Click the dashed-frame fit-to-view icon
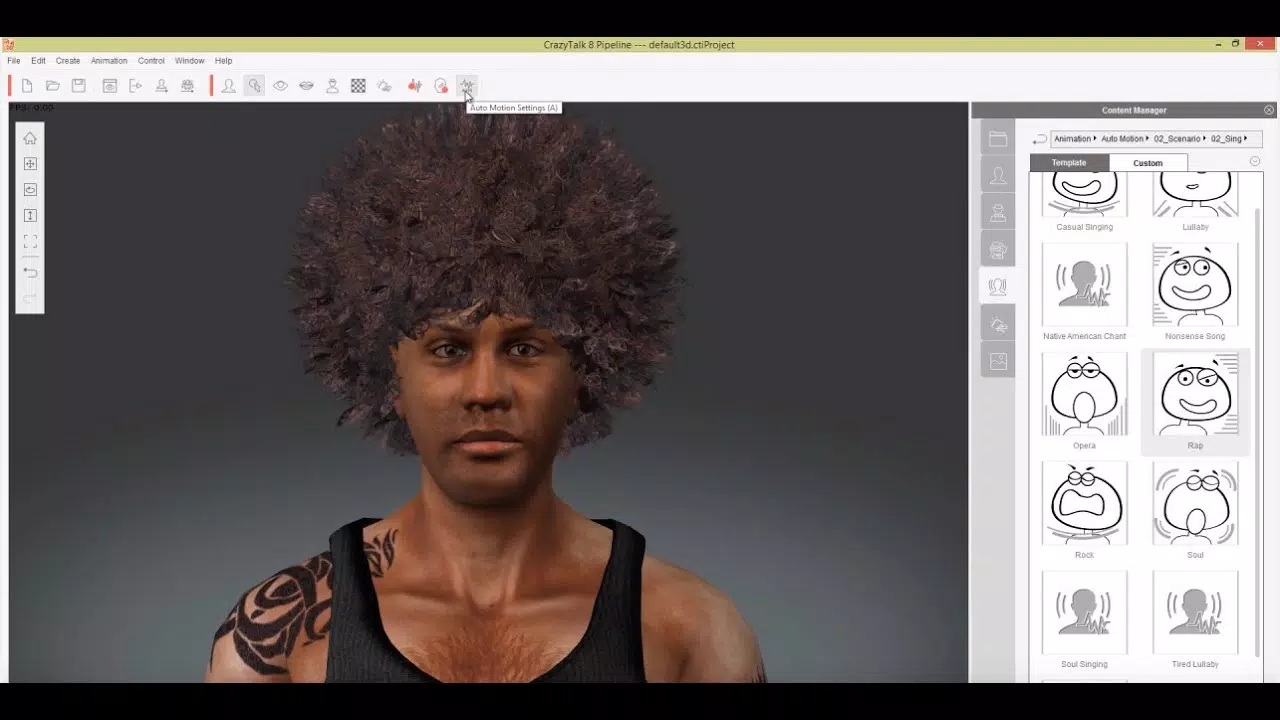The height and width of the screenshot is (720, 1280). pos(30,242)
